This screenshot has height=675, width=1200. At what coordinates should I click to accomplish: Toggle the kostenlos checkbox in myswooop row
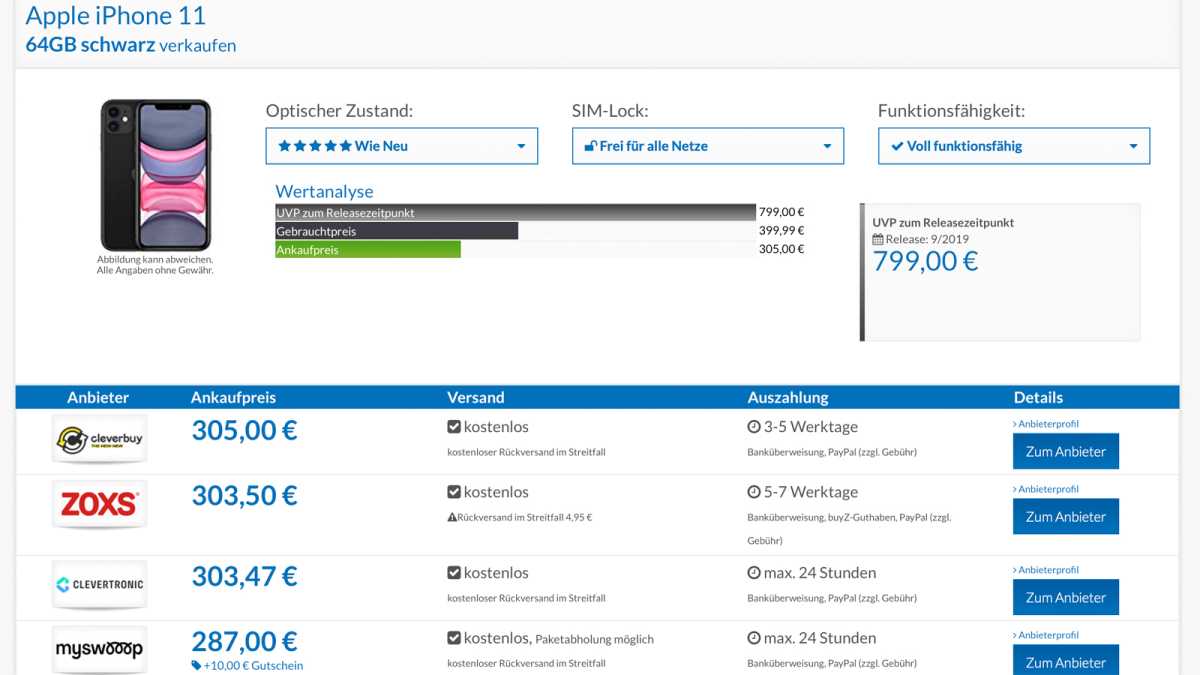(x=454, y=638)
